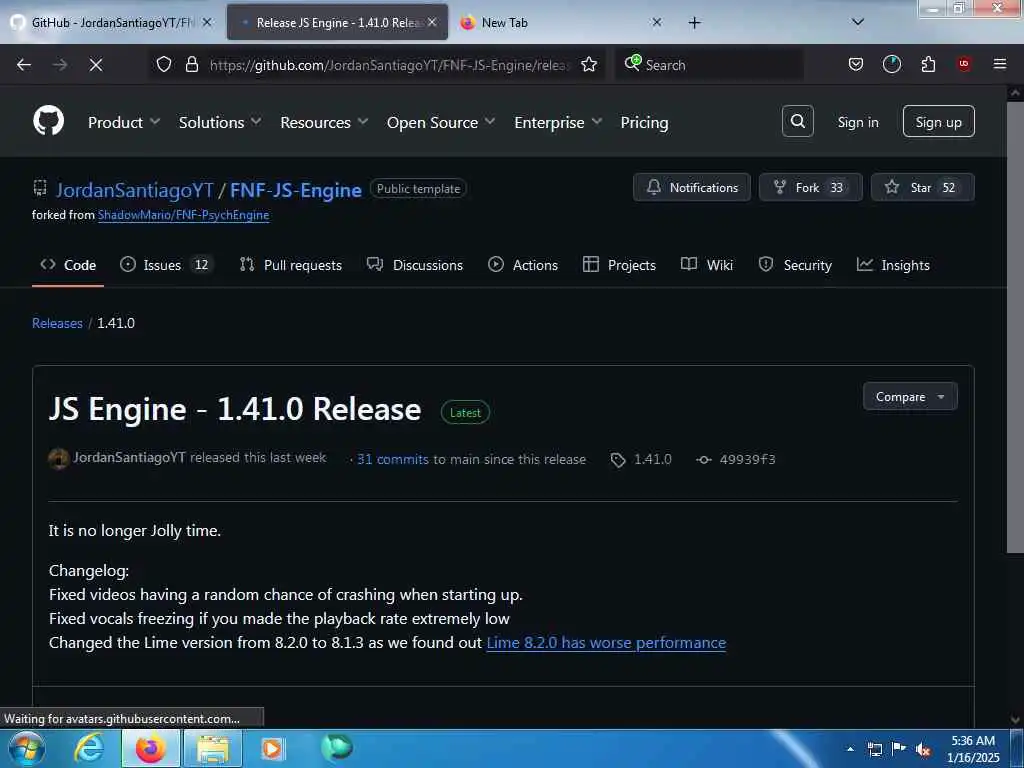Switch to the Code tab
The height and width of the screenshot is (768, 1024).
[68, 265]
